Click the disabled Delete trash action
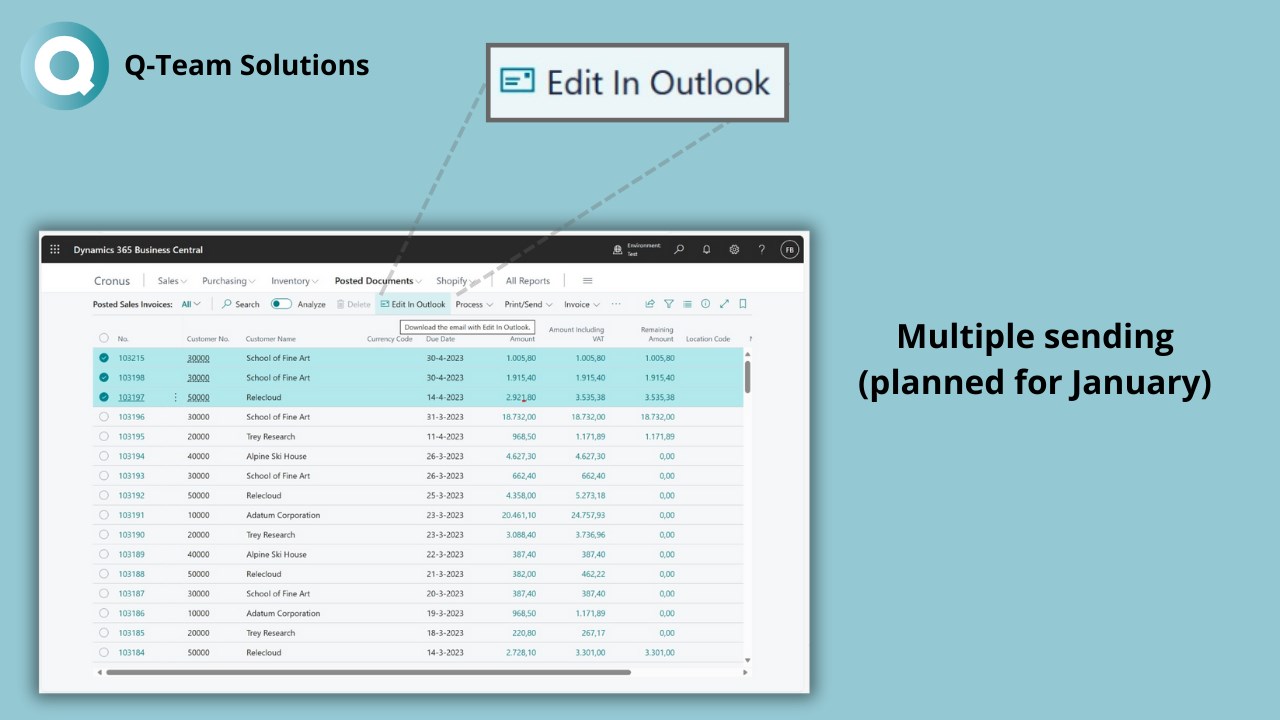 (354, 304)
